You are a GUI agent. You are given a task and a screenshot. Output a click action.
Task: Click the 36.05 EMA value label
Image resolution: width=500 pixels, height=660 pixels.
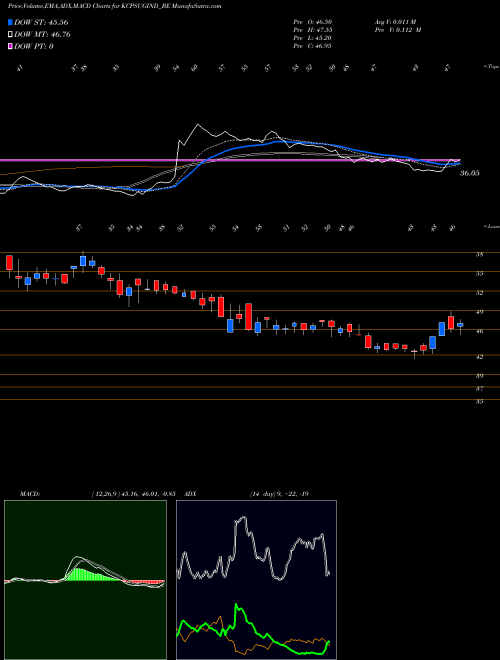tap(469, 173)
